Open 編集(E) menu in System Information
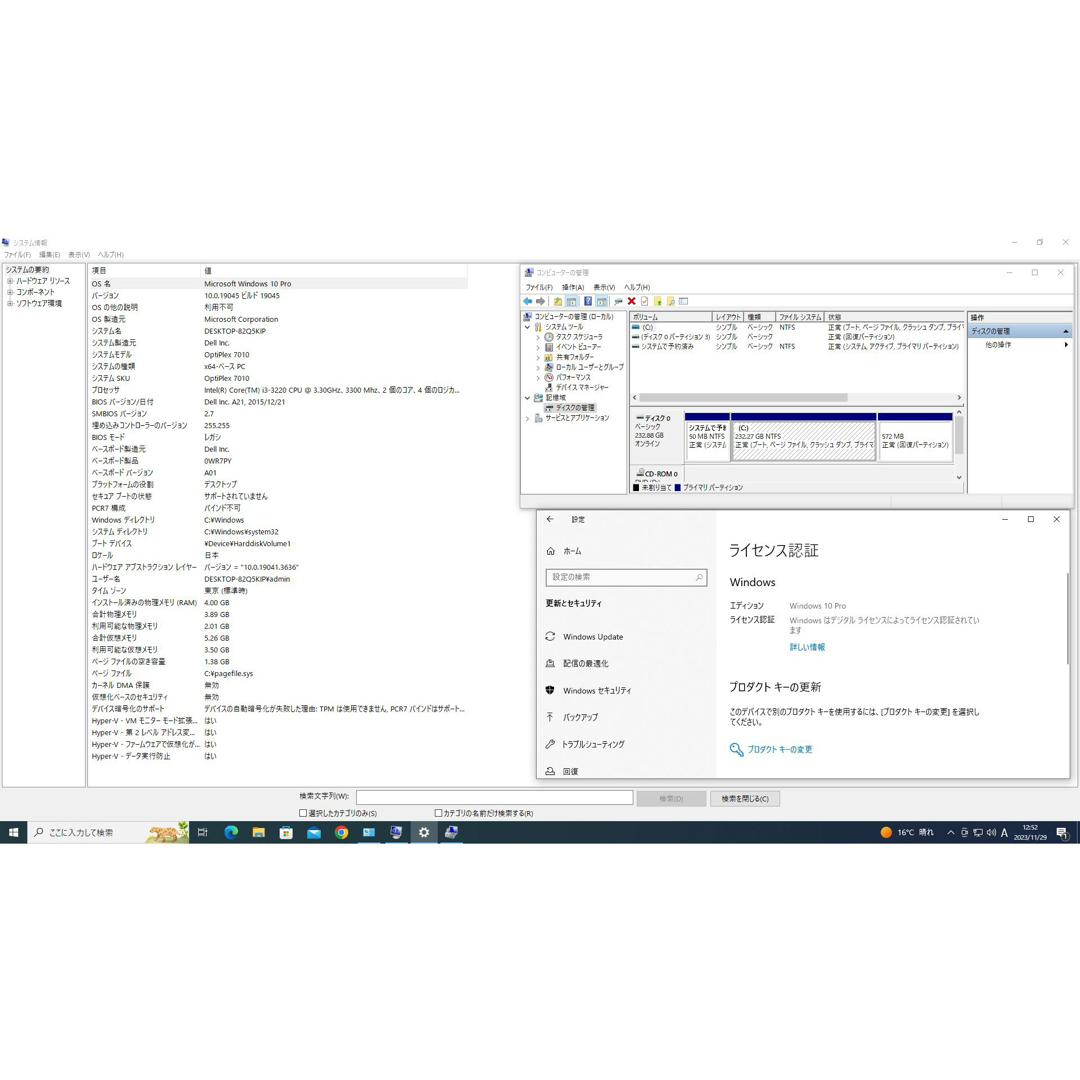1080x1080 pixels. tap(50, 255)
